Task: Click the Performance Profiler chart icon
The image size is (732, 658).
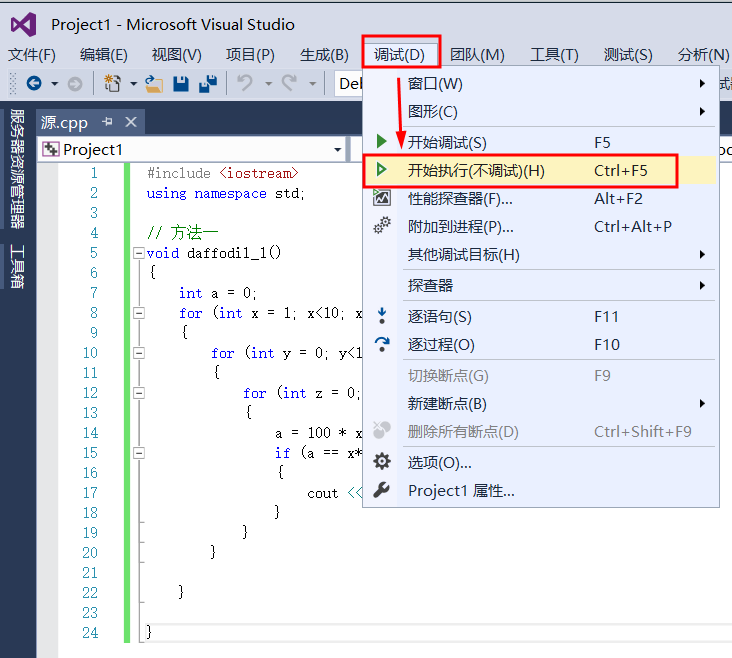Action: [381, 198]
